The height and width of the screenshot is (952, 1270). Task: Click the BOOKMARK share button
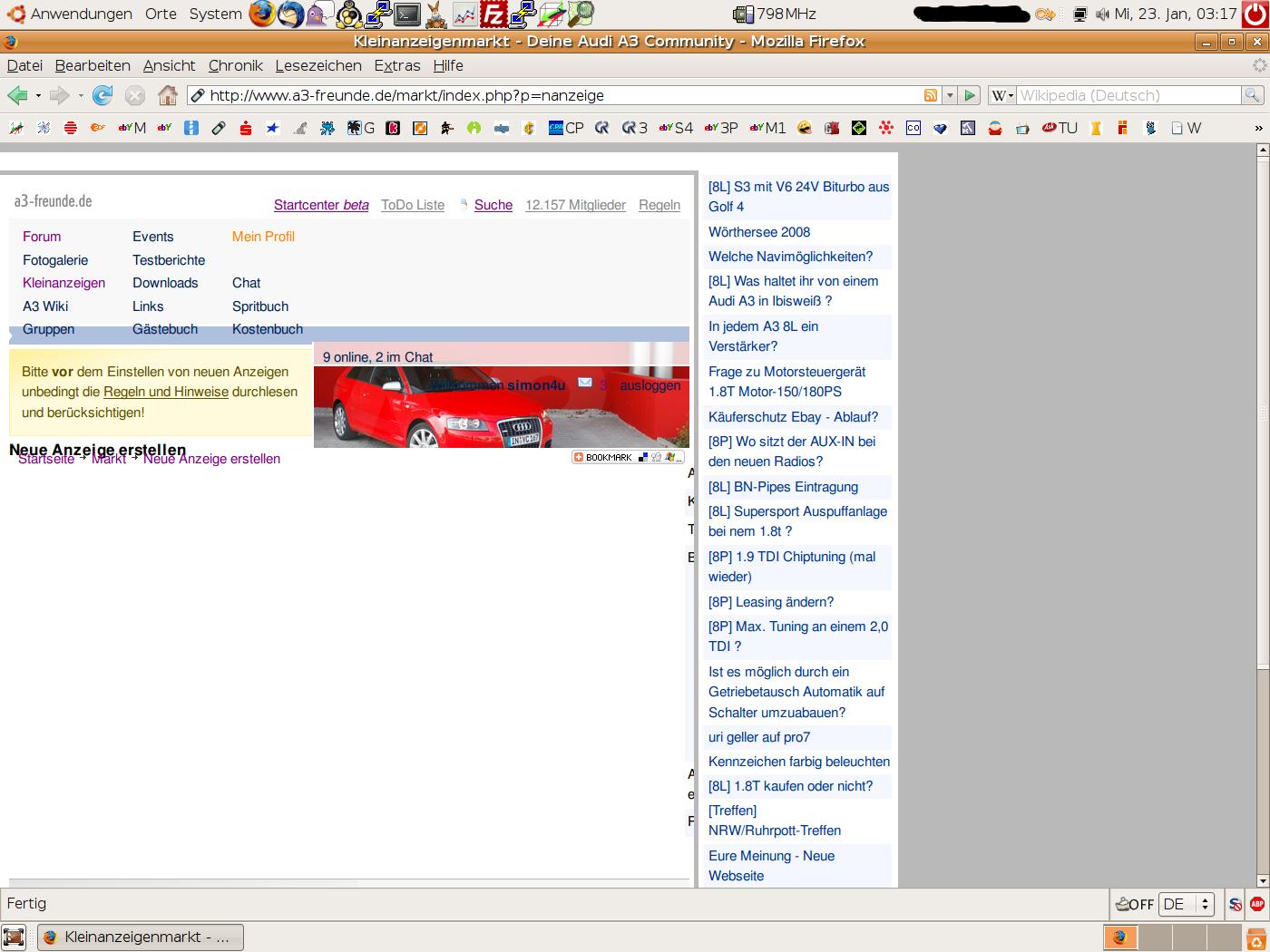(628, 457)
